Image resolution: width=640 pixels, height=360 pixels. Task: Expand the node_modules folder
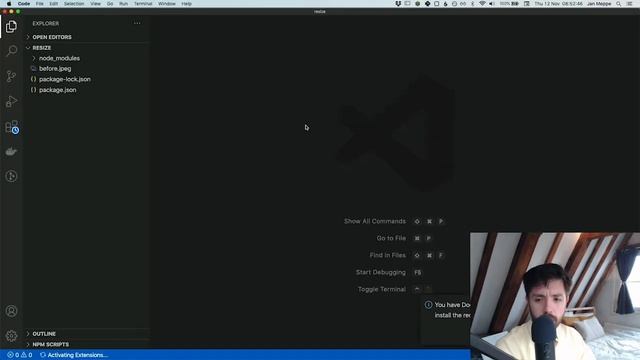[59, 58]
